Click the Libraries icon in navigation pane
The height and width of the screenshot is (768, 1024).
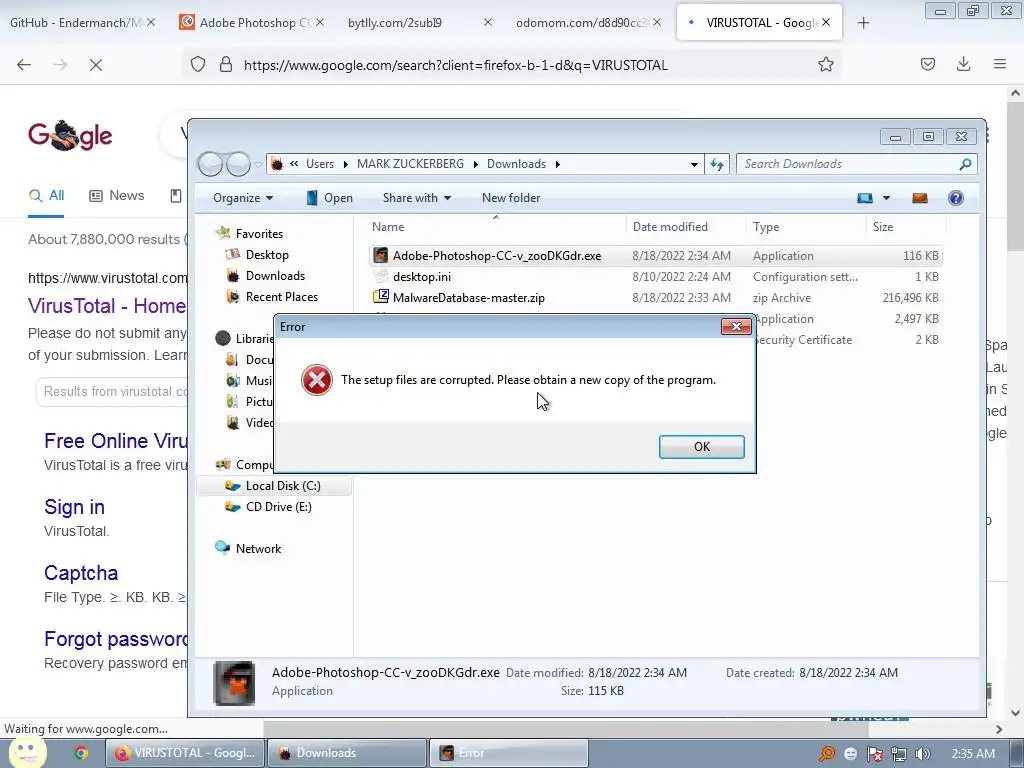click(223, 338)
